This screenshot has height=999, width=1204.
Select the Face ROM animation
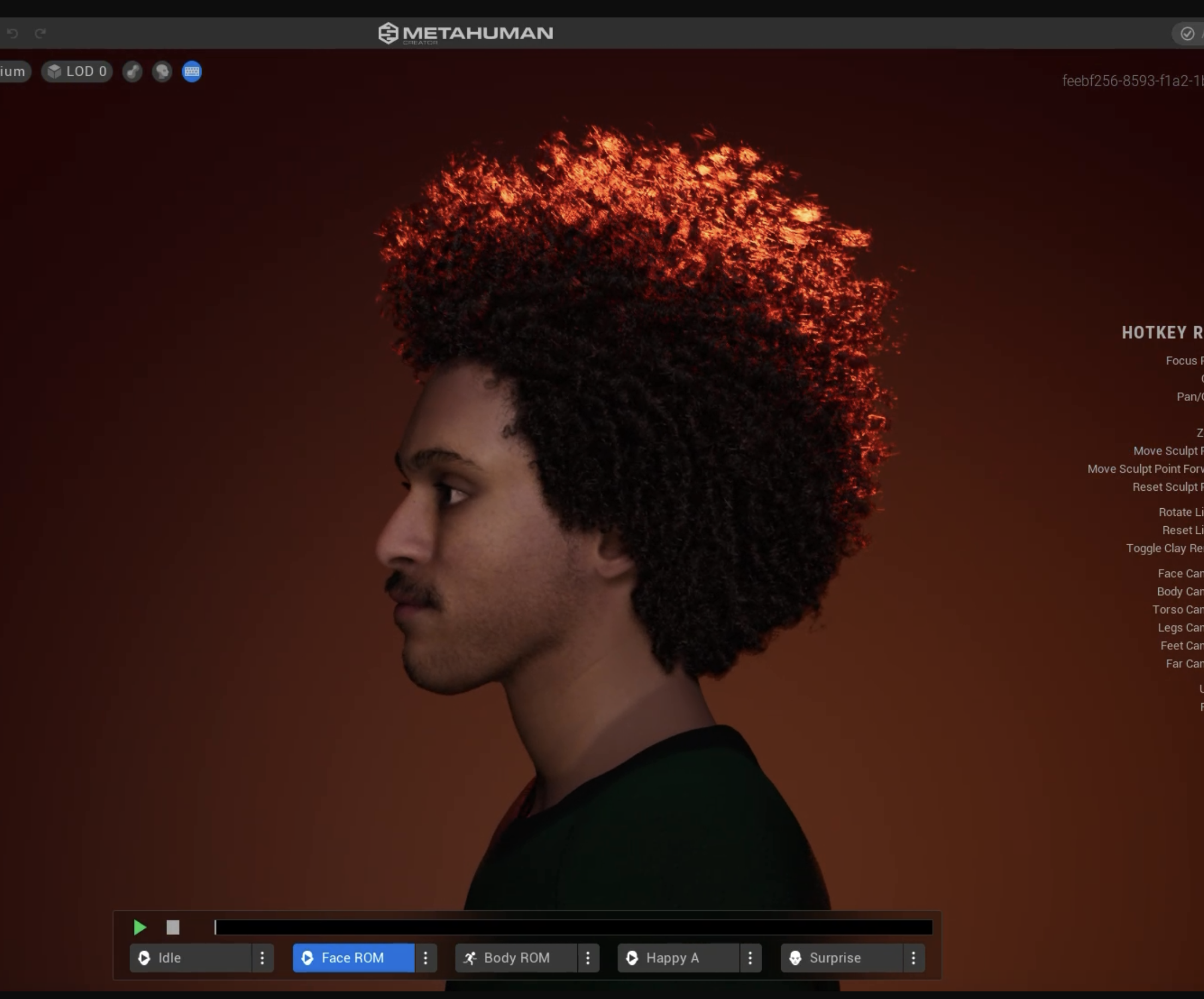pos(352,958)
